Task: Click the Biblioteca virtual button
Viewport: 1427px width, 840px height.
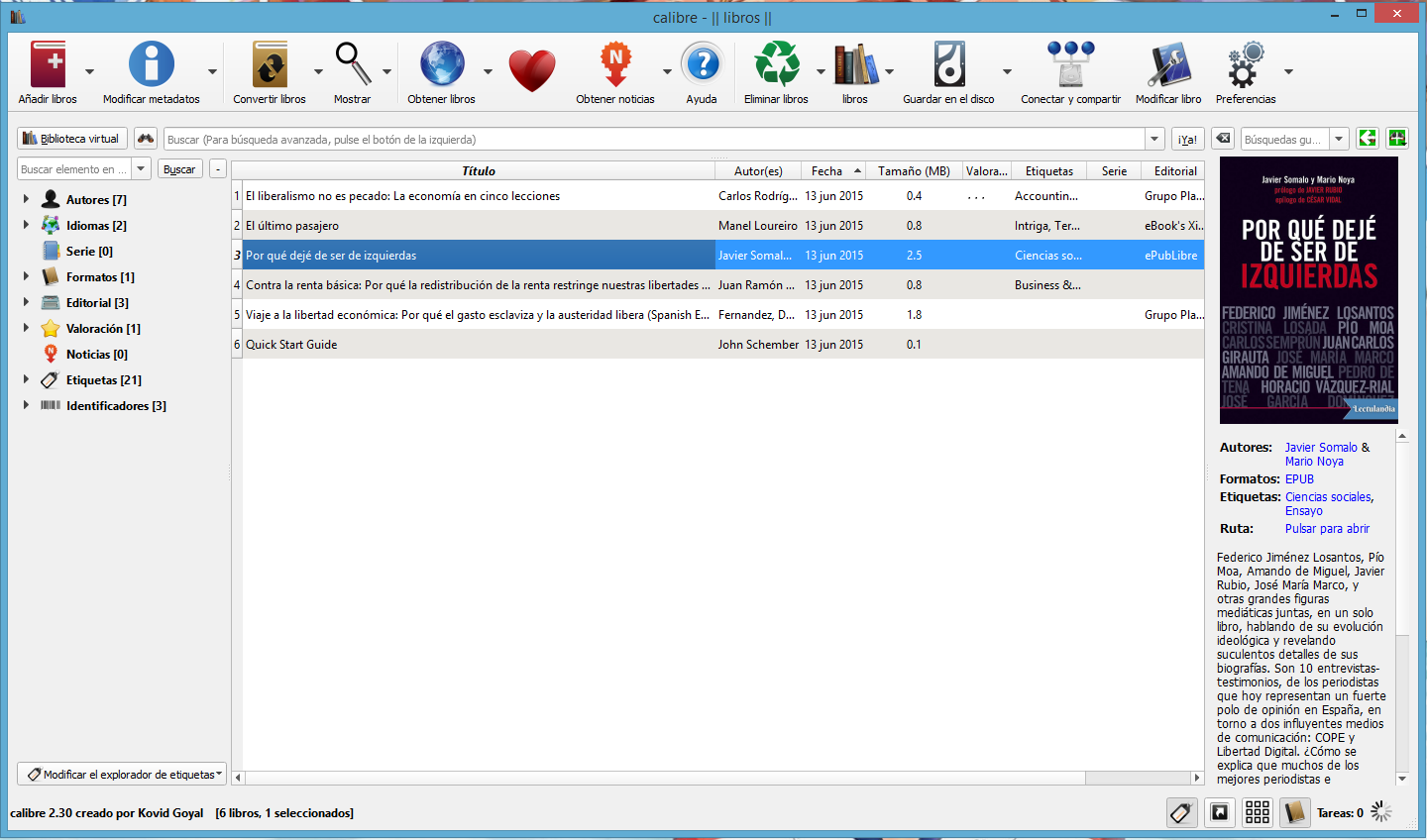Action: (x=70, y=139)
